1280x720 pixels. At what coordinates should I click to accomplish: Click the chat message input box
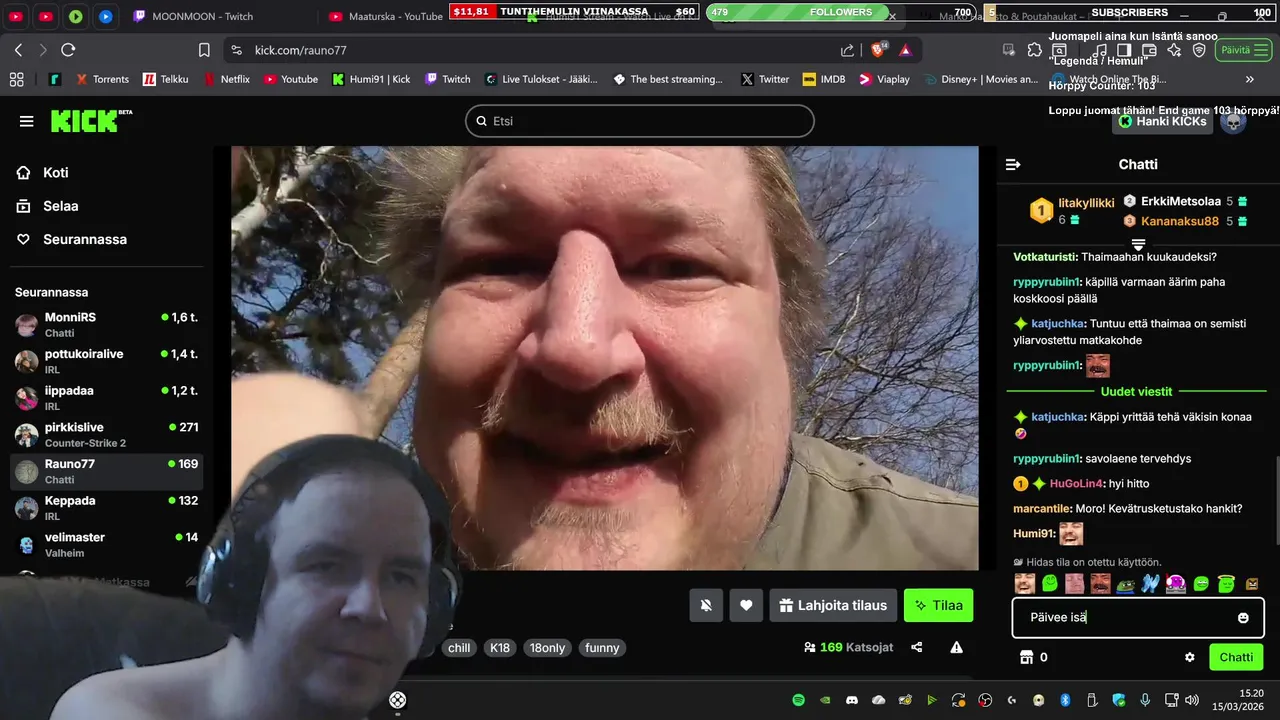[x=1138, y=618]
